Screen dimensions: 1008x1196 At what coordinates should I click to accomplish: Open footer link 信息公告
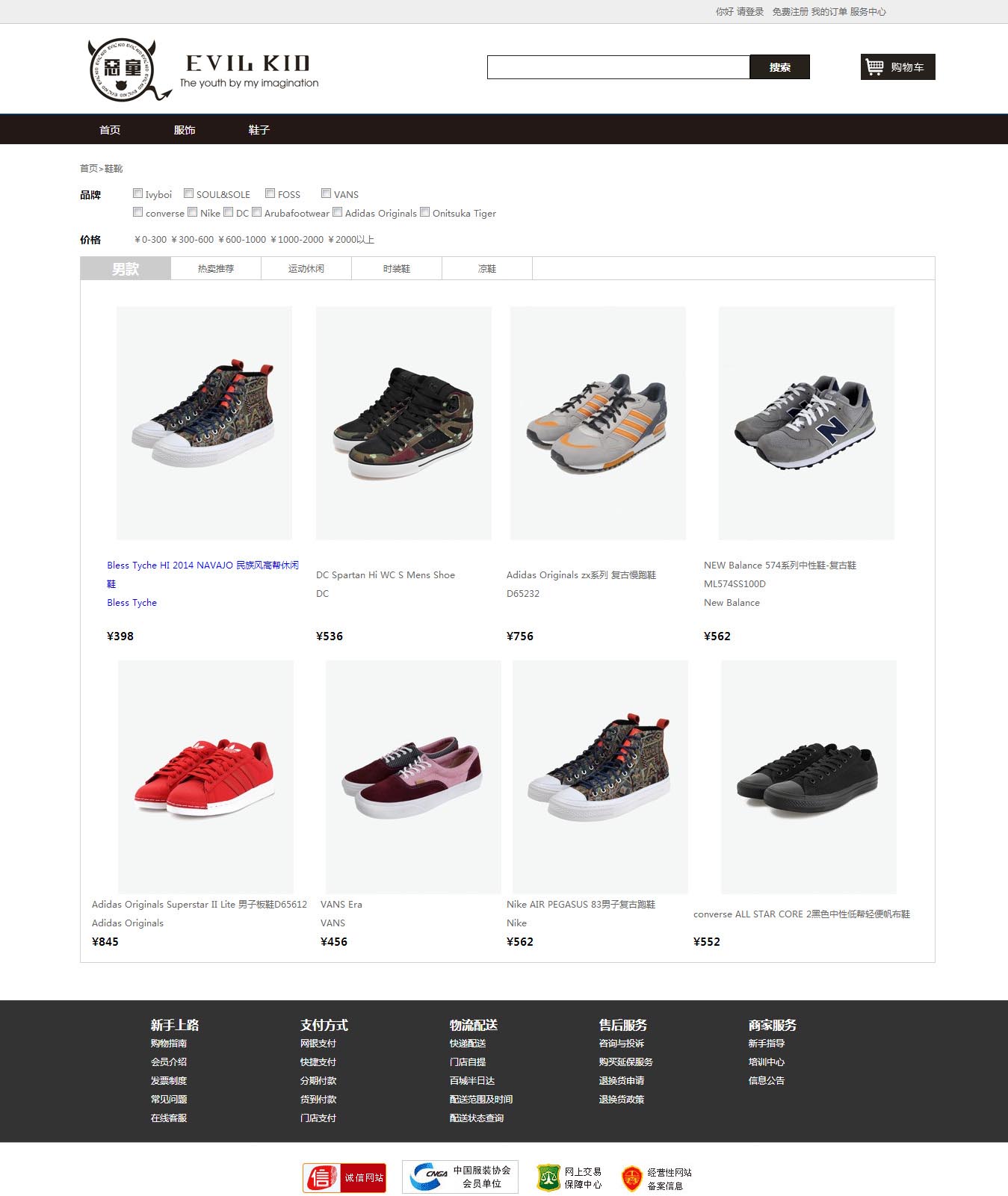point(767,1081)
